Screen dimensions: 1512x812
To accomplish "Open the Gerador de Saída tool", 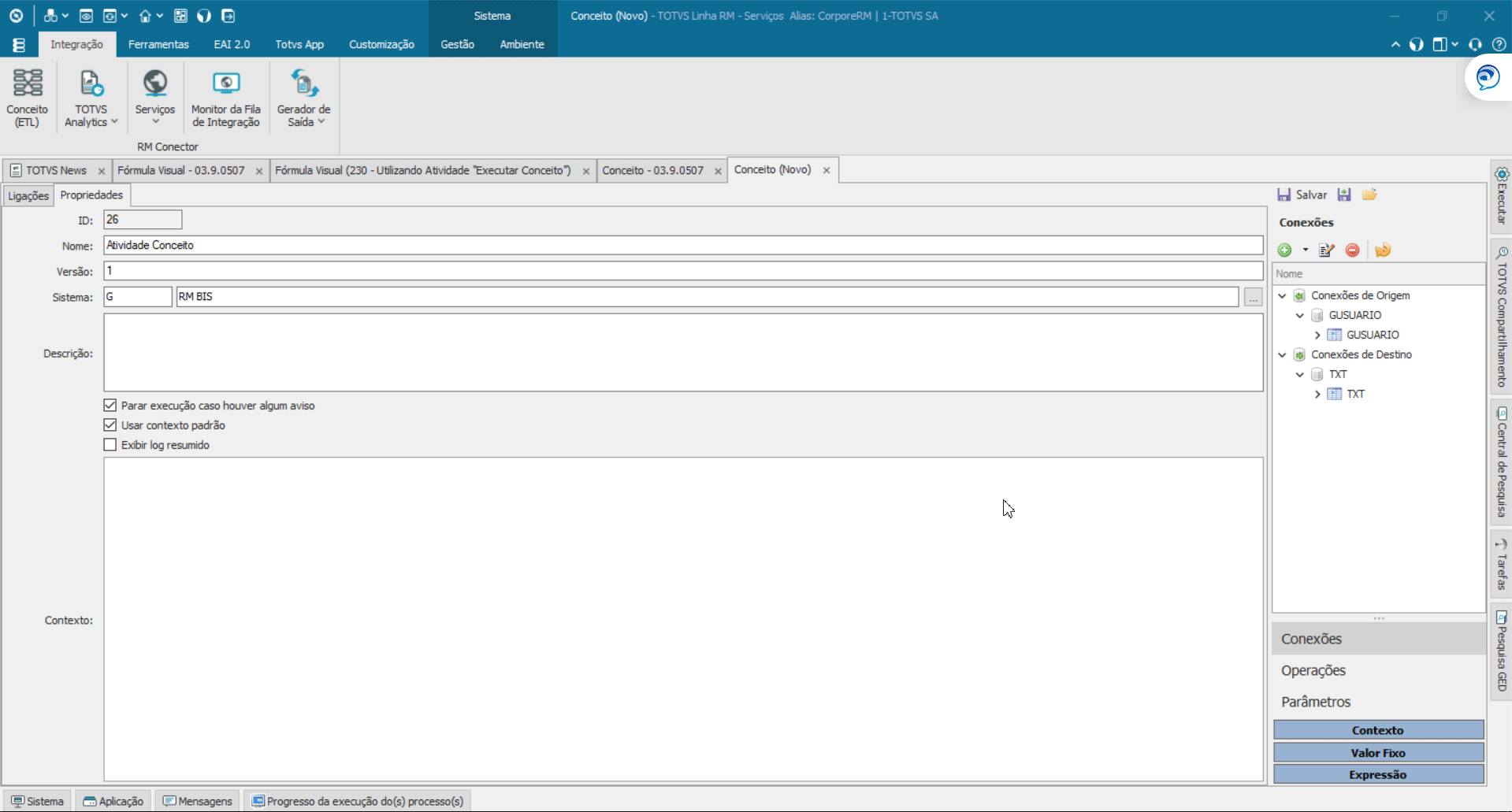I will (303, 98).
